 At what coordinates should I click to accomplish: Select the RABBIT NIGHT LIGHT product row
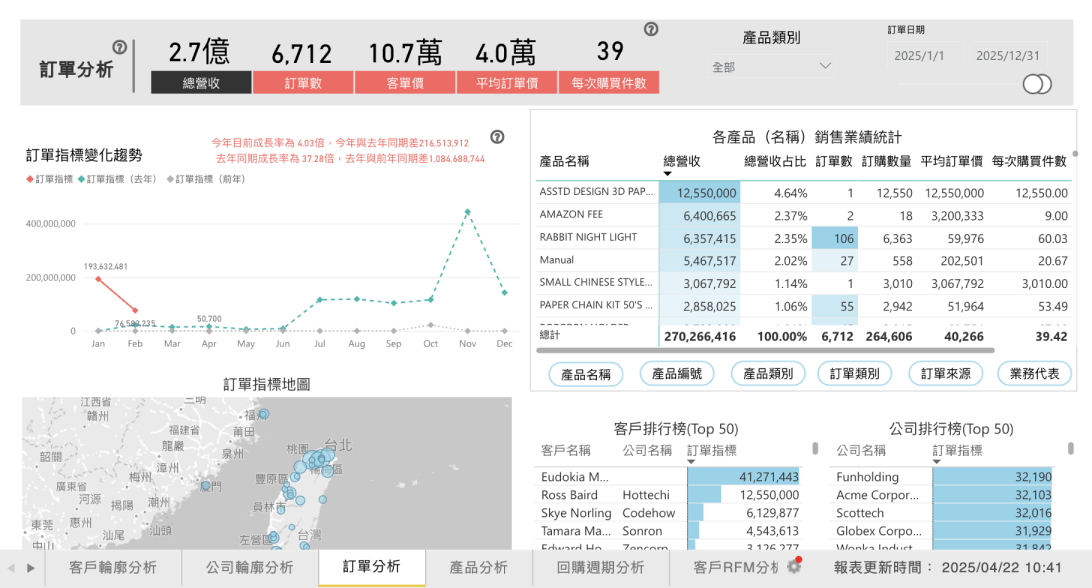pyautogui.click(x=803, y=238)
